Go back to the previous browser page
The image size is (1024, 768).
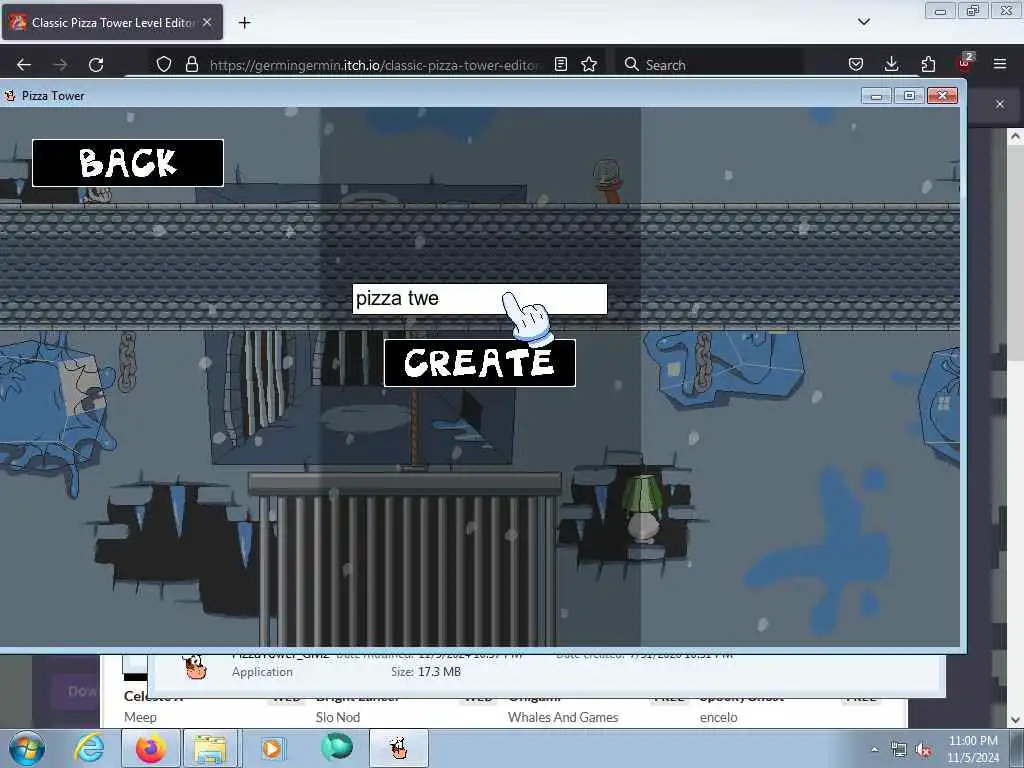point(24,65)
